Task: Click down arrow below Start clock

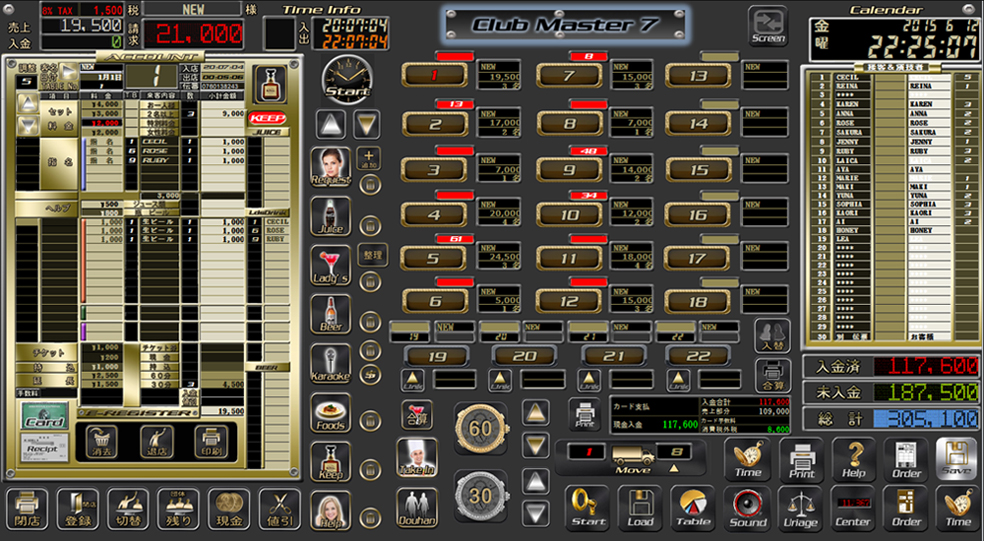Action: pyautogui.click(x=366, y=125)
